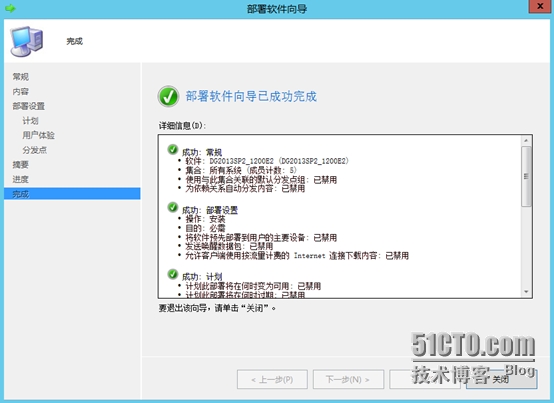
Task: Click the 目的: 必需 line
Action: [205, 229]
